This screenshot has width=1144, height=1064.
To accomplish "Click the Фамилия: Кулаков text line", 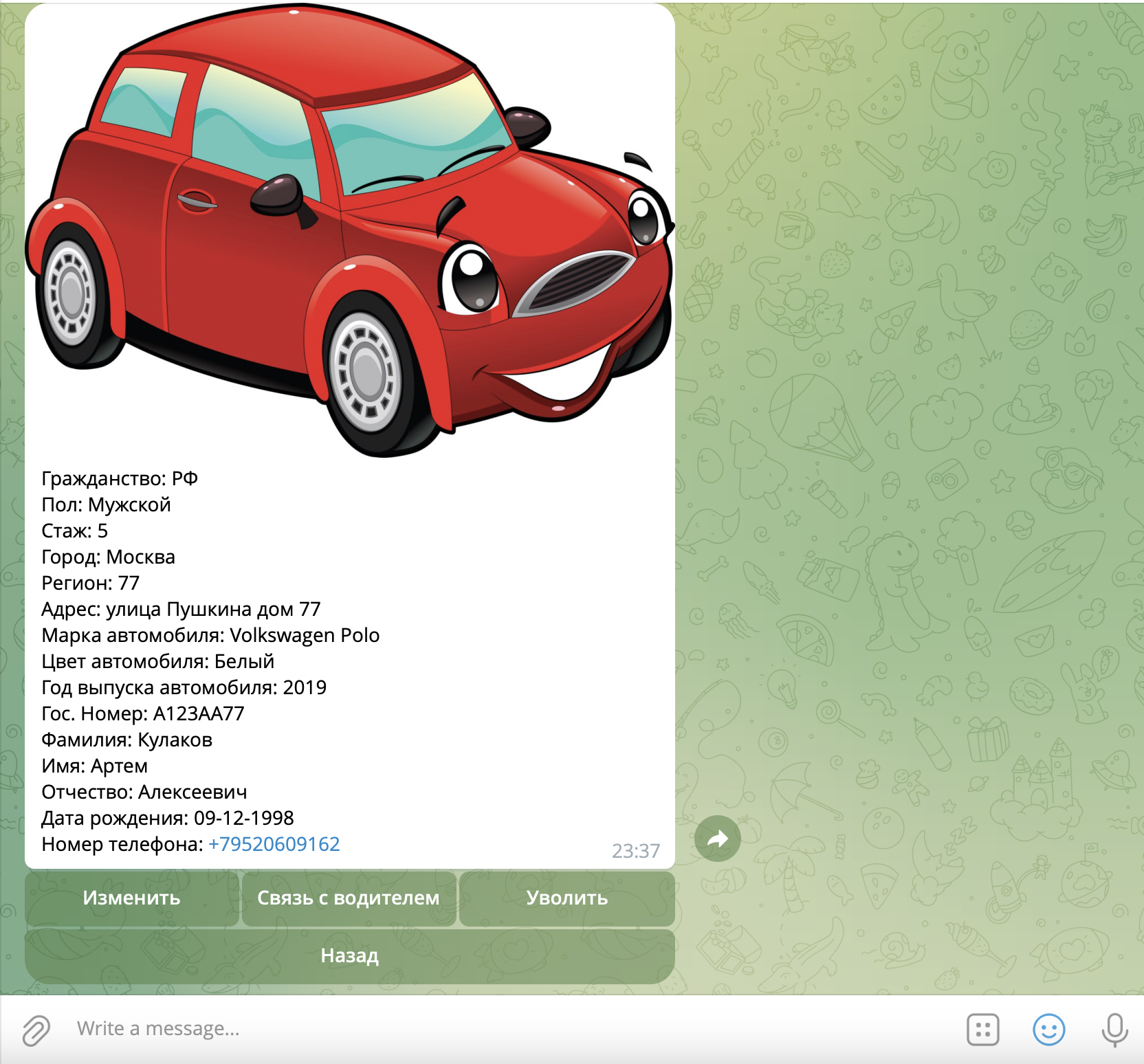I will [x=127, y=740].
